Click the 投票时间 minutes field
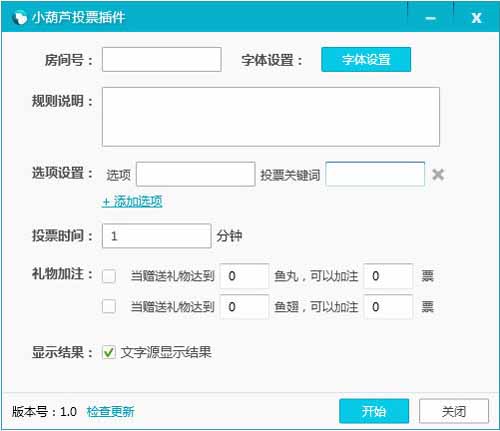This screenshot has width=500, height=431. (157, 236)
